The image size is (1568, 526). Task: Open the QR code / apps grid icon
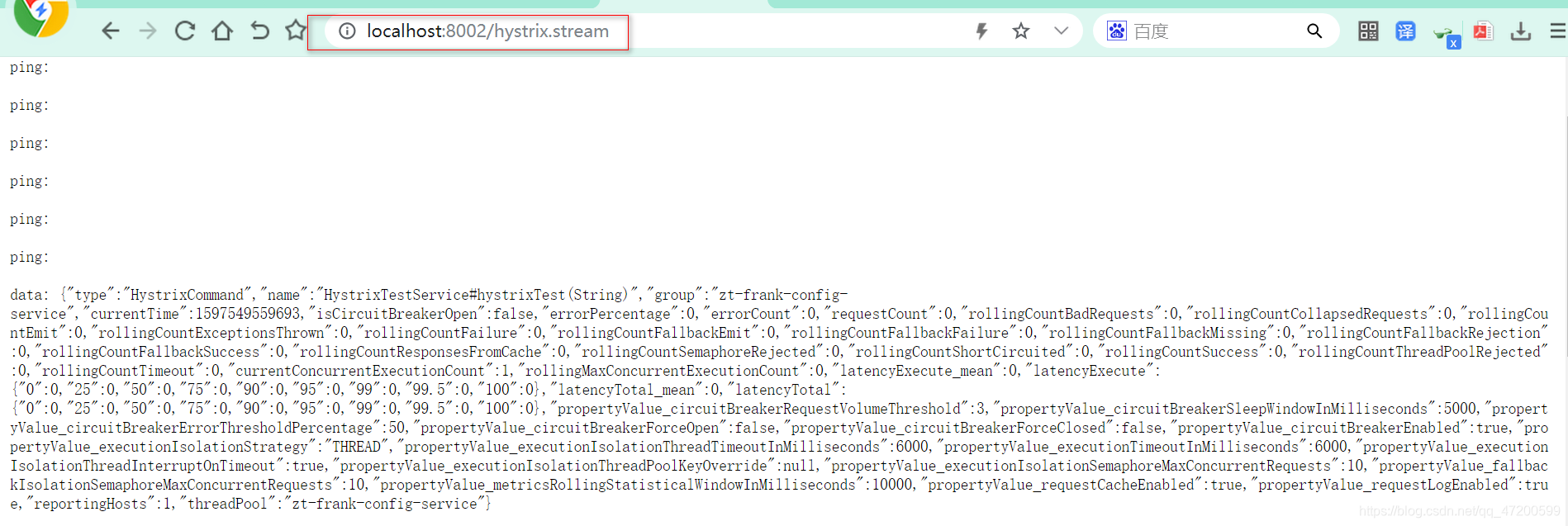click(1368, 31)
